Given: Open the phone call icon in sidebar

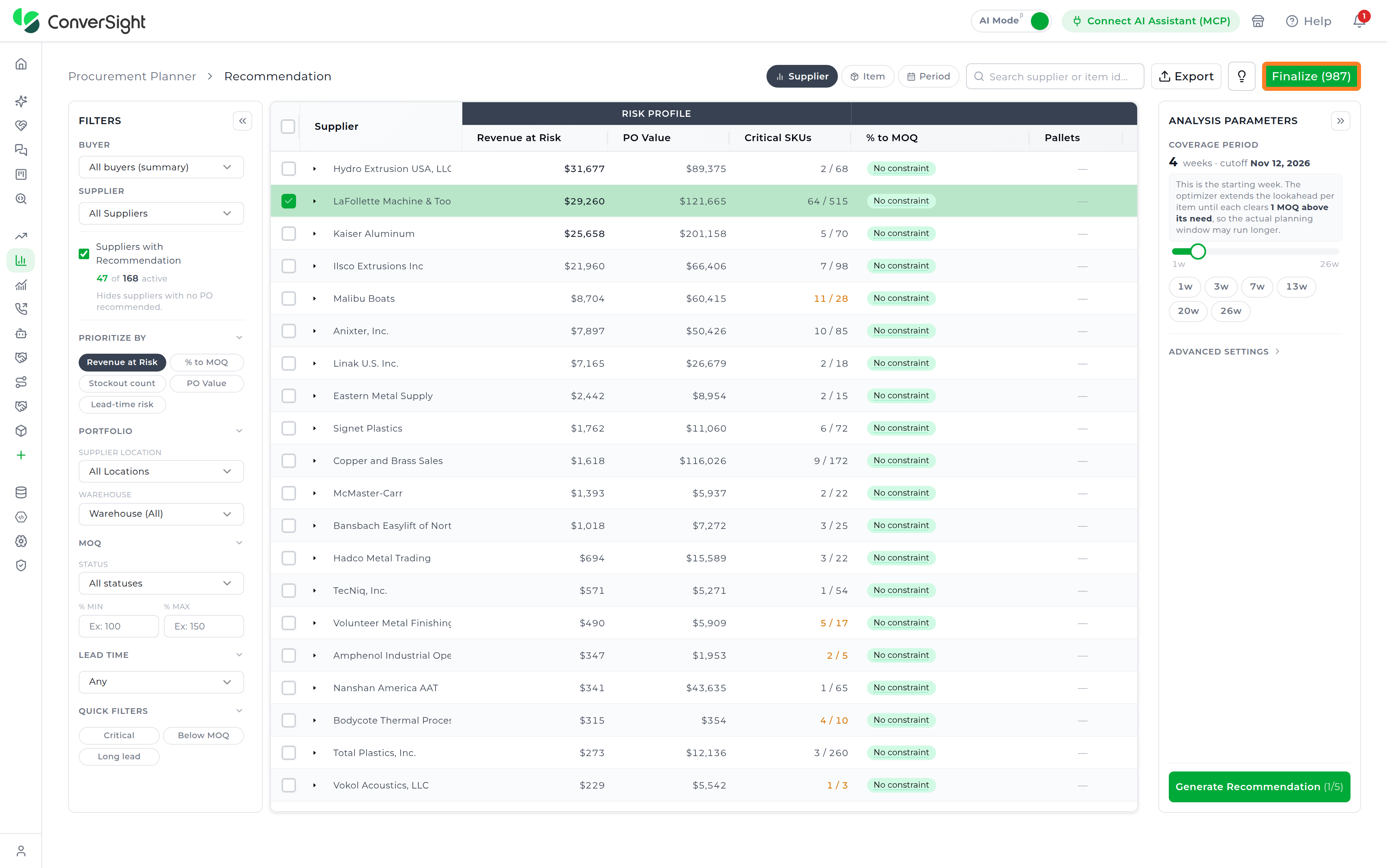Looking at the screenshot, I should (21, 309).
